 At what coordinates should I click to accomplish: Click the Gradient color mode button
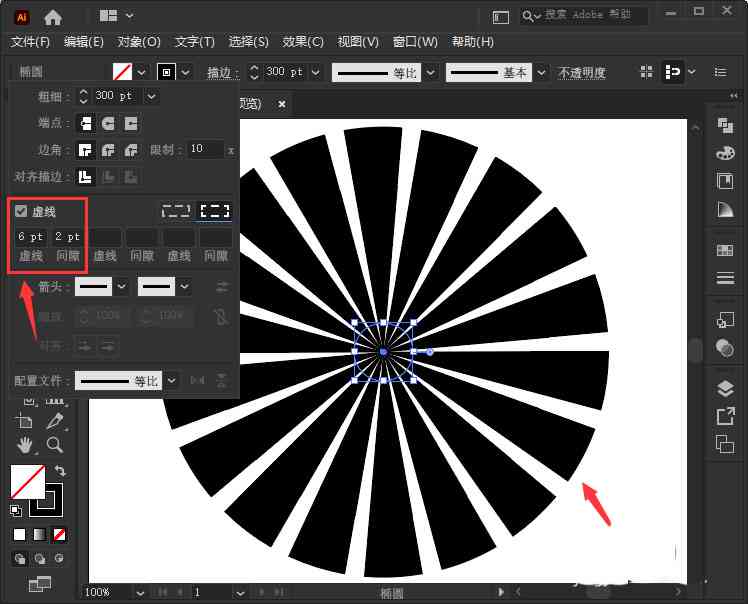[40, 534]
